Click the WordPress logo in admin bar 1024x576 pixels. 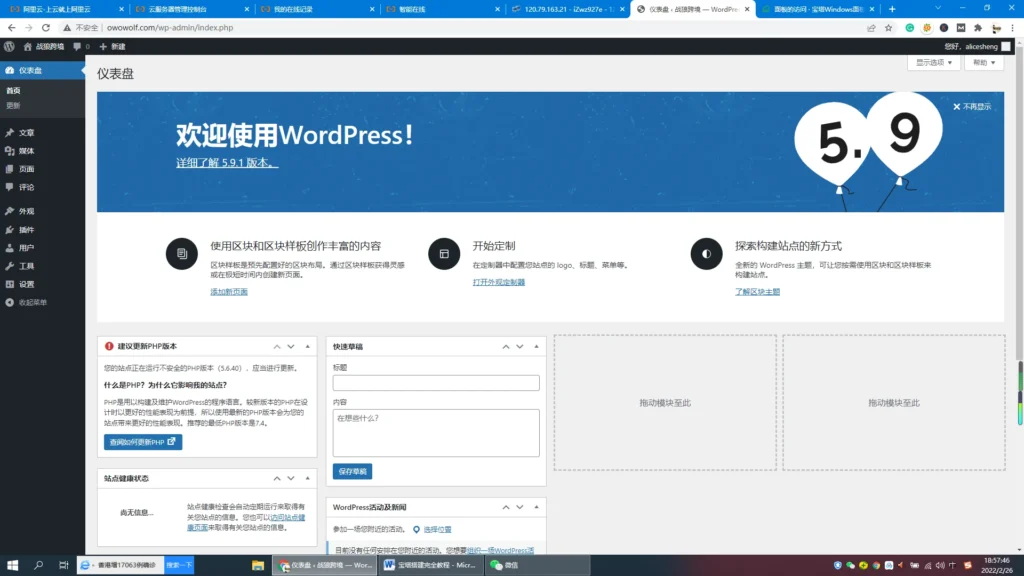click(9, 46)
